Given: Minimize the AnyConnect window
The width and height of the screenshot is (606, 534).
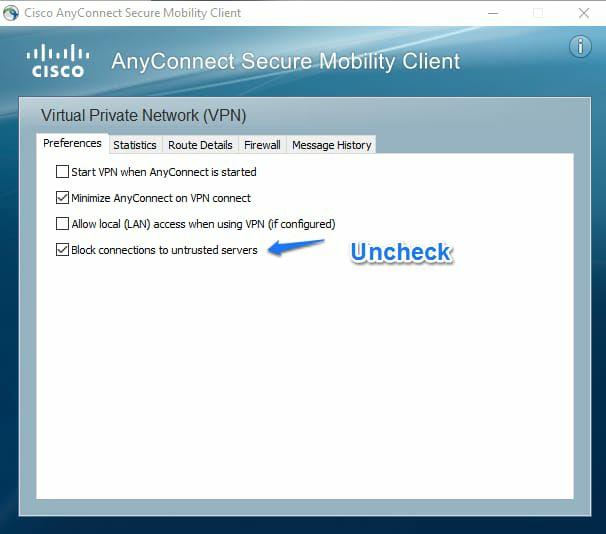Looking at the screenshot, I should pos(493,13).
